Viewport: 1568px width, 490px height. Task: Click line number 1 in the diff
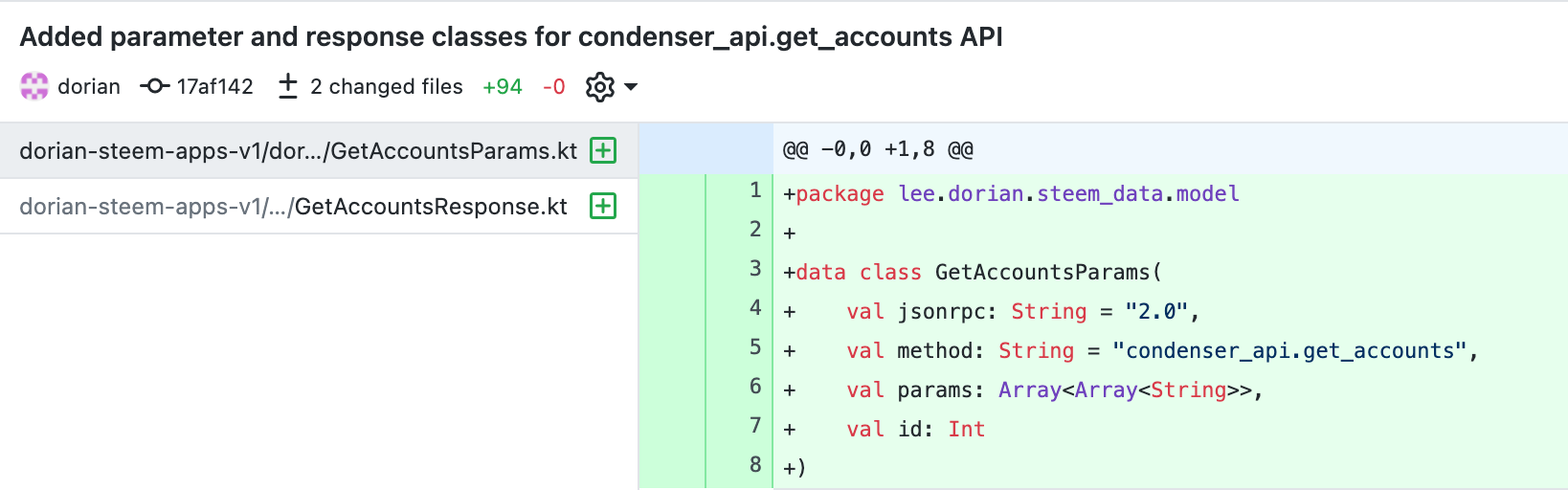tap(755, 190)
